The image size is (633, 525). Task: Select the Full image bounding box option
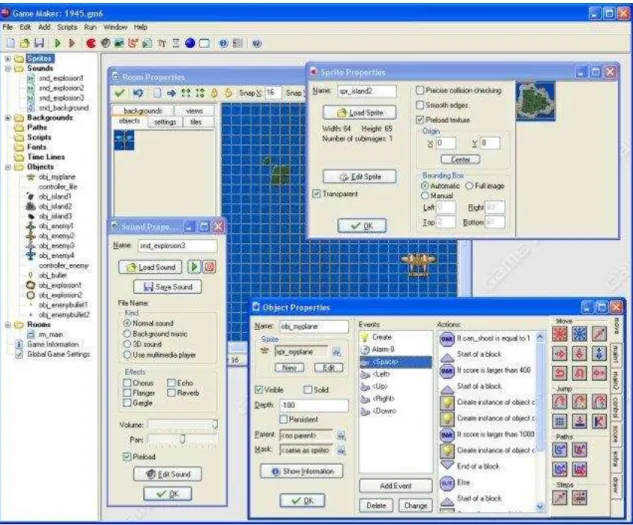(469, 186)
